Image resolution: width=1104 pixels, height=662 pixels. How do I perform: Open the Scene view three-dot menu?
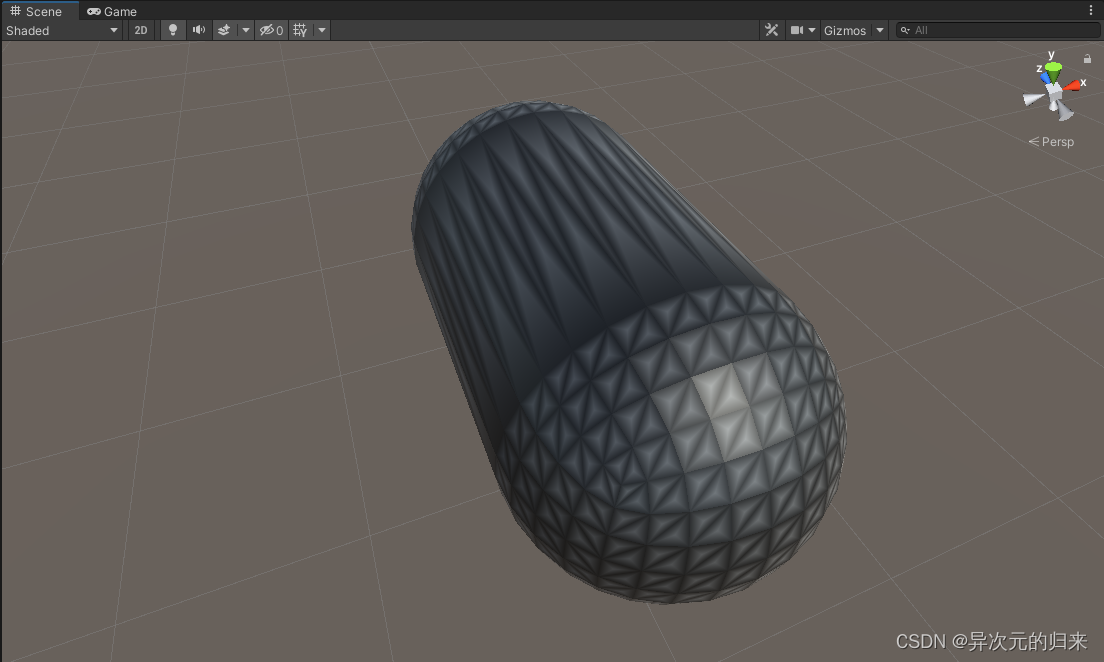click(1091, 11)
